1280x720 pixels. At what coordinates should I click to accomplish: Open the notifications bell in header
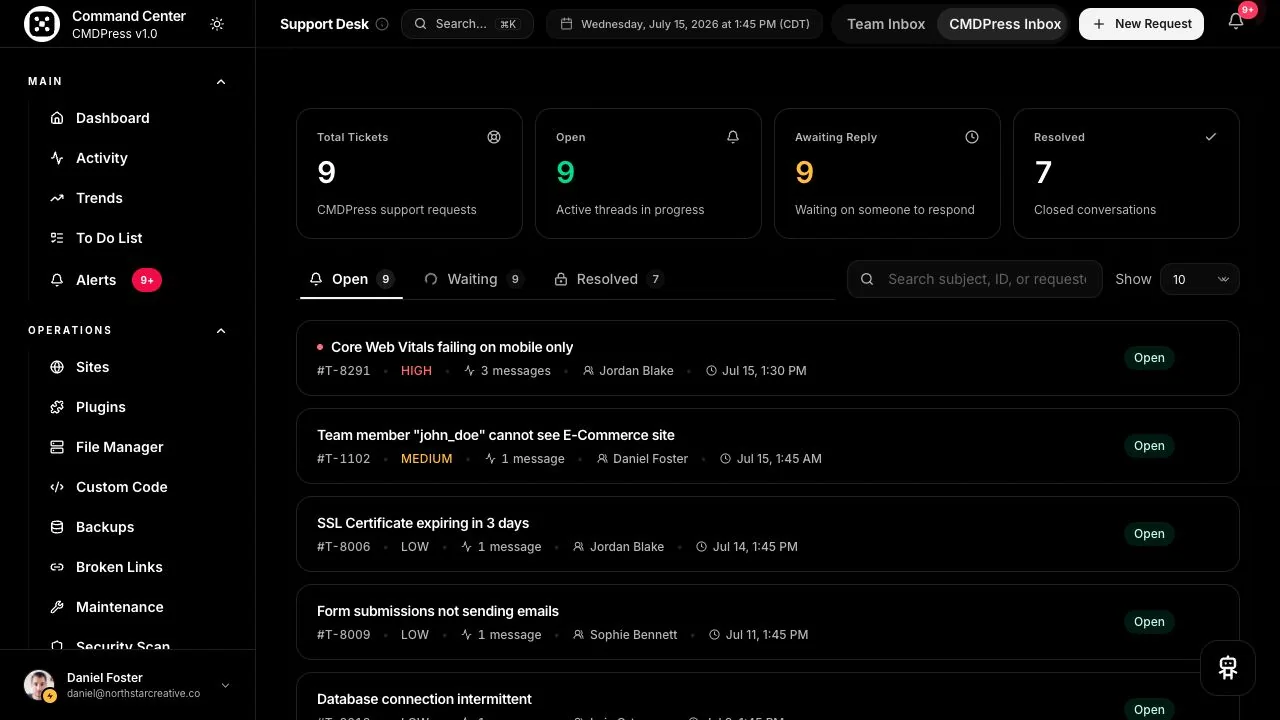tap(1236, 22)
